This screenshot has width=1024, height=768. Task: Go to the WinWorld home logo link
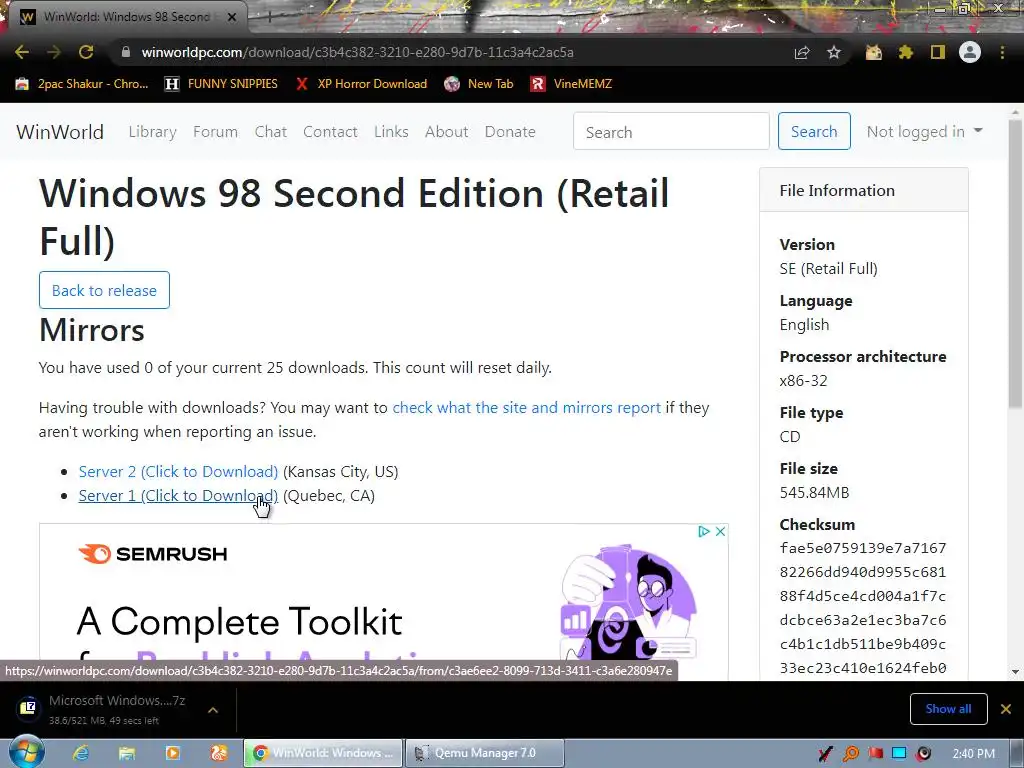(60, 132)
